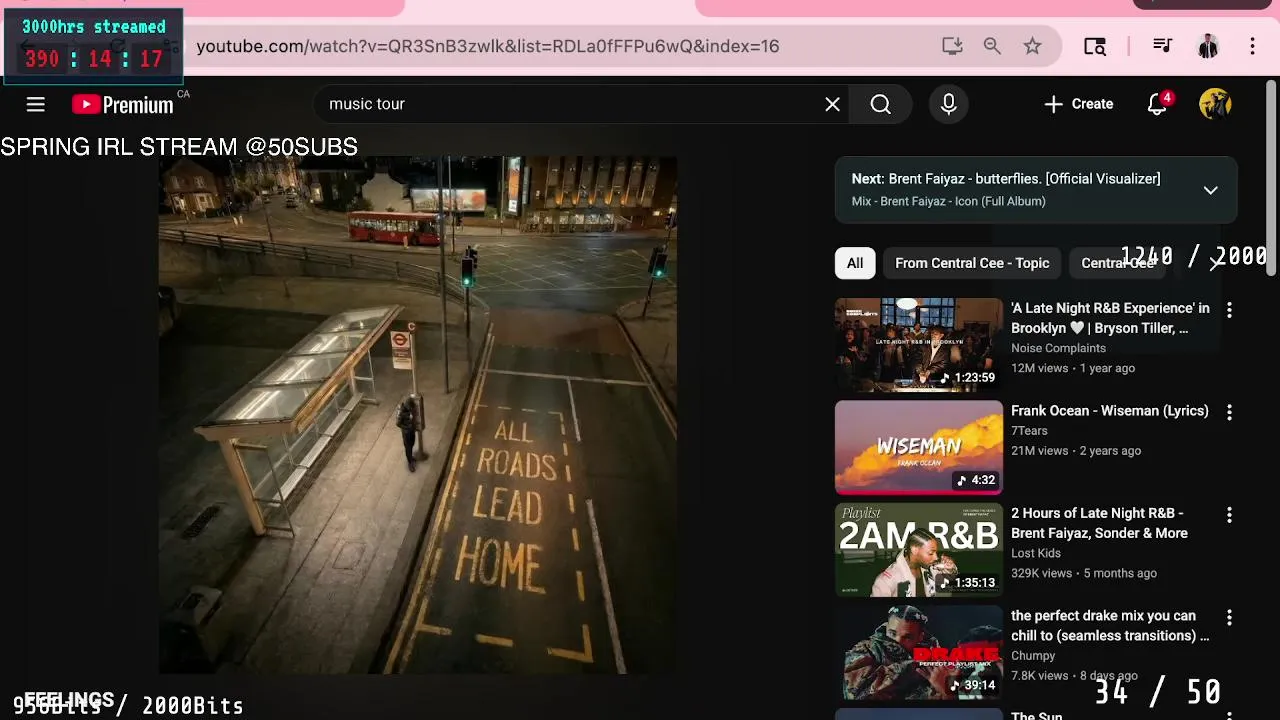This screenshot has height=720, width=1280.
Task: Open 'A Late Night R&B Experience' thumbnail
Action: (919, 345)
